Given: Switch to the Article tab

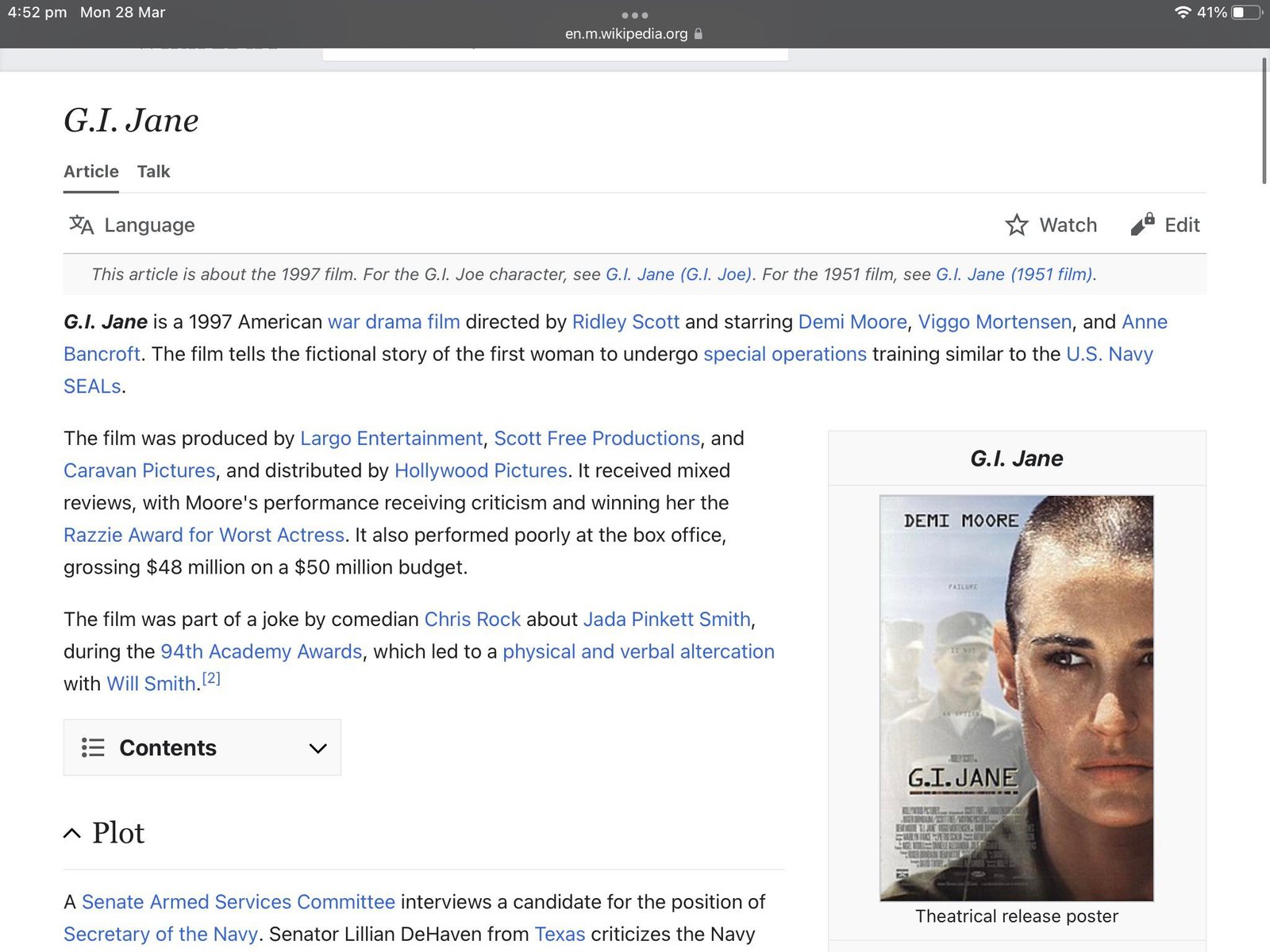Looking at the screenshot, I should 91,171.
